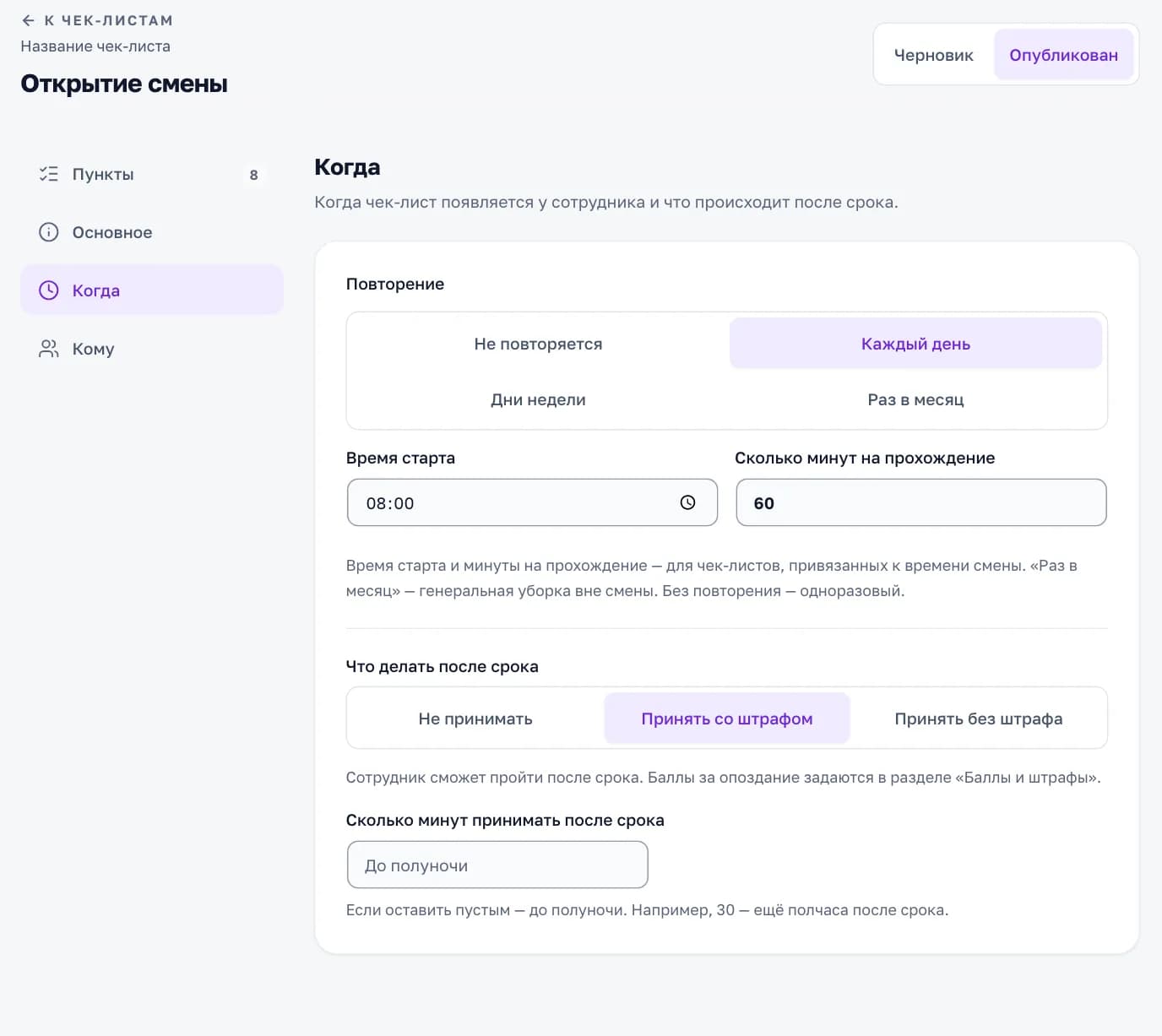Click the help text starting Время старта и минуты
Viewport: 1162px width, 1036px height.
tap(712, 578)
